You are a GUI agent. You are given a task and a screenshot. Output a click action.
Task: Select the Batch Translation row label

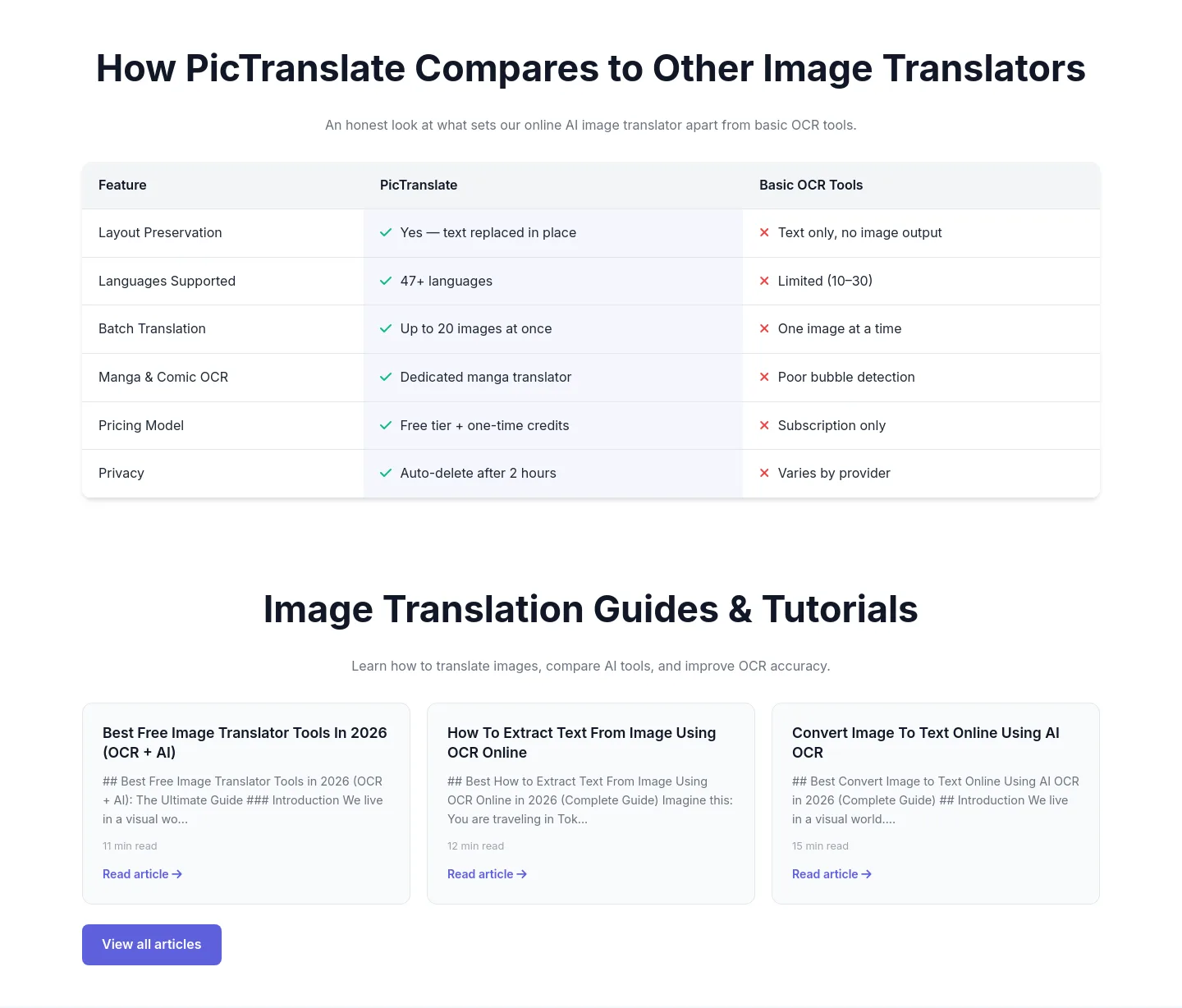tap(152, 328)
